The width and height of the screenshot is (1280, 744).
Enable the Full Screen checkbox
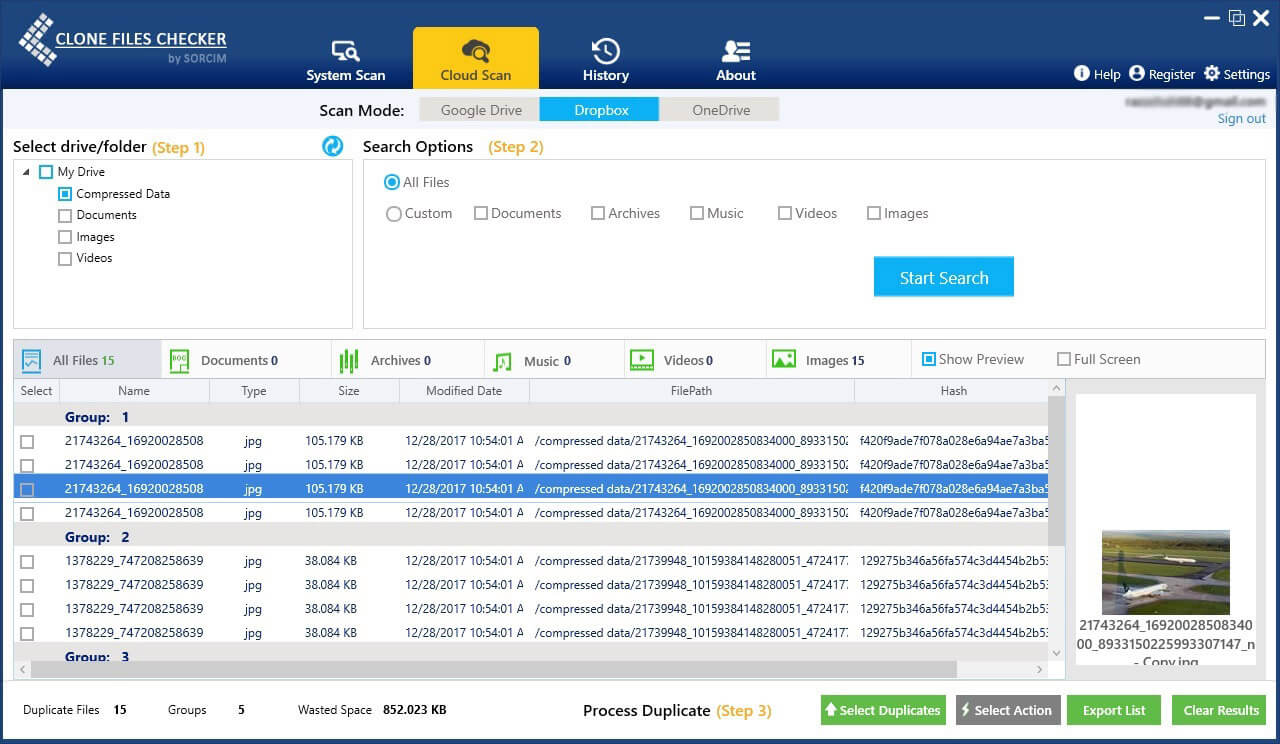click(1064, 359)
